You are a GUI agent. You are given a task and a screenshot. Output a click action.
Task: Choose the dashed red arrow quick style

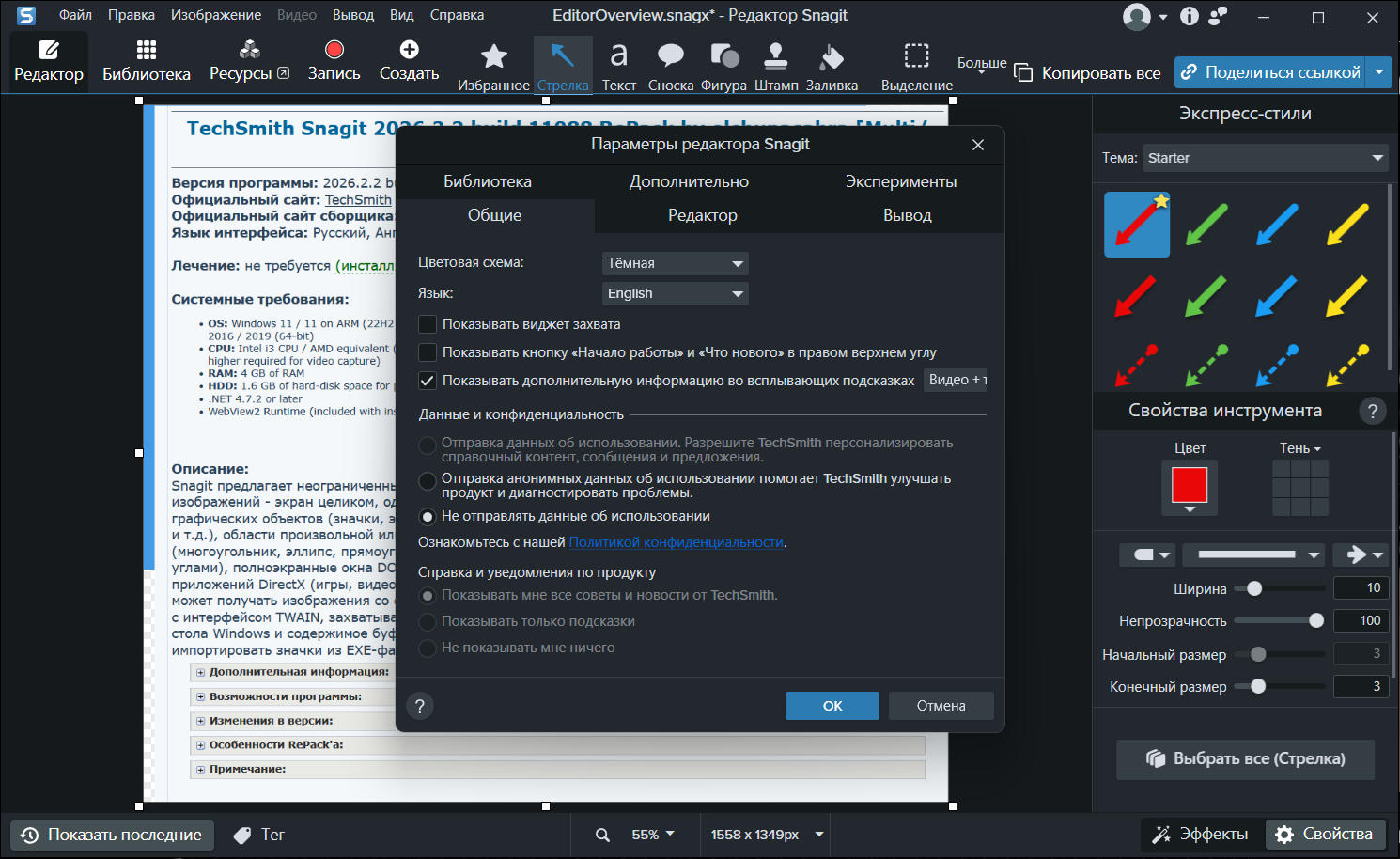coord(1136,366)
